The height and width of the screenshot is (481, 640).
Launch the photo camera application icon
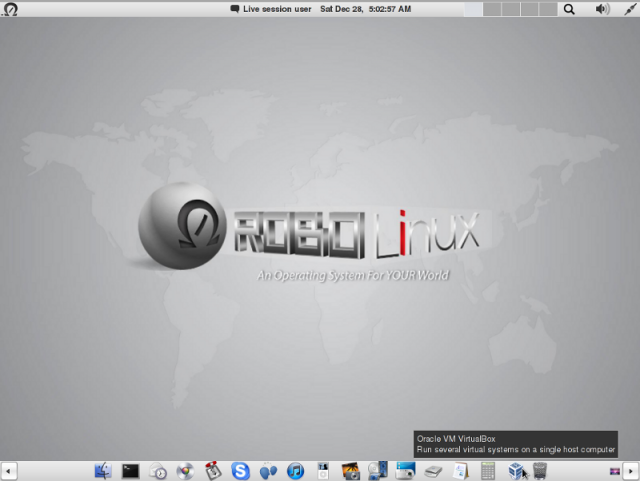point(350,471)
